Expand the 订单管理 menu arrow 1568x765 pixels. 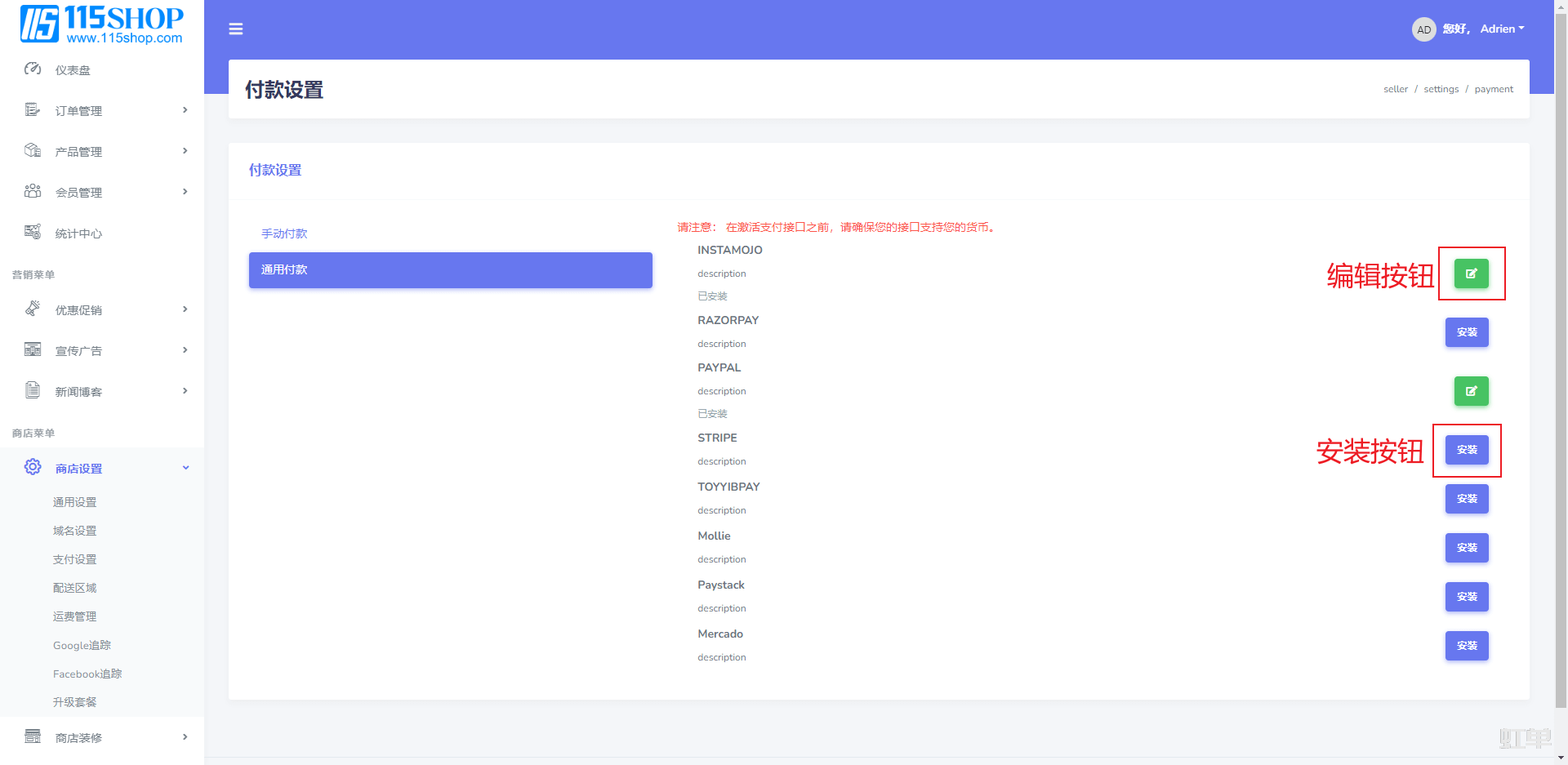[x=185, y=110]
